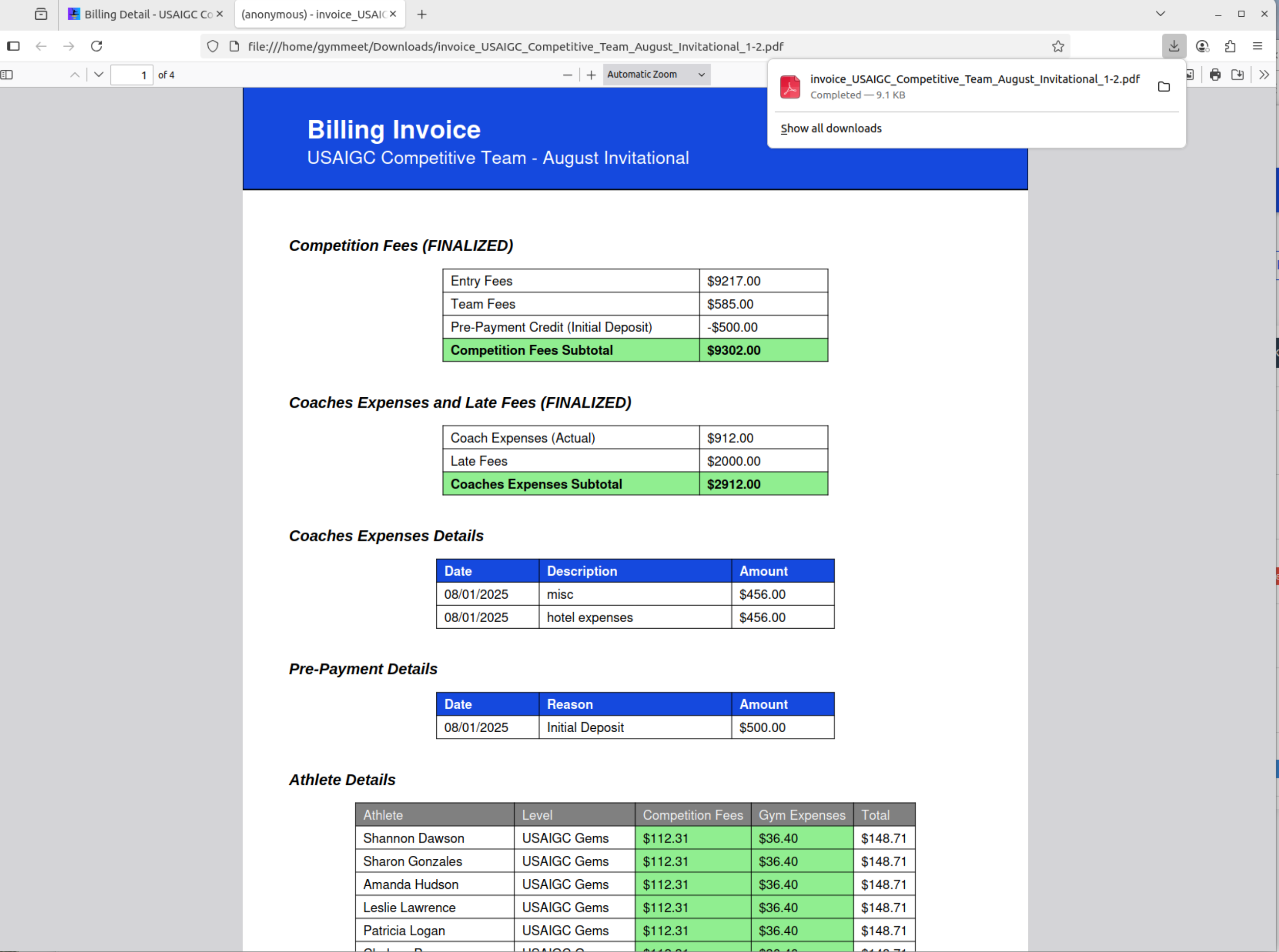Open the Extensions puzzle icon
This screenshot has height=952, width=1279.
[x=1230, y=46]
